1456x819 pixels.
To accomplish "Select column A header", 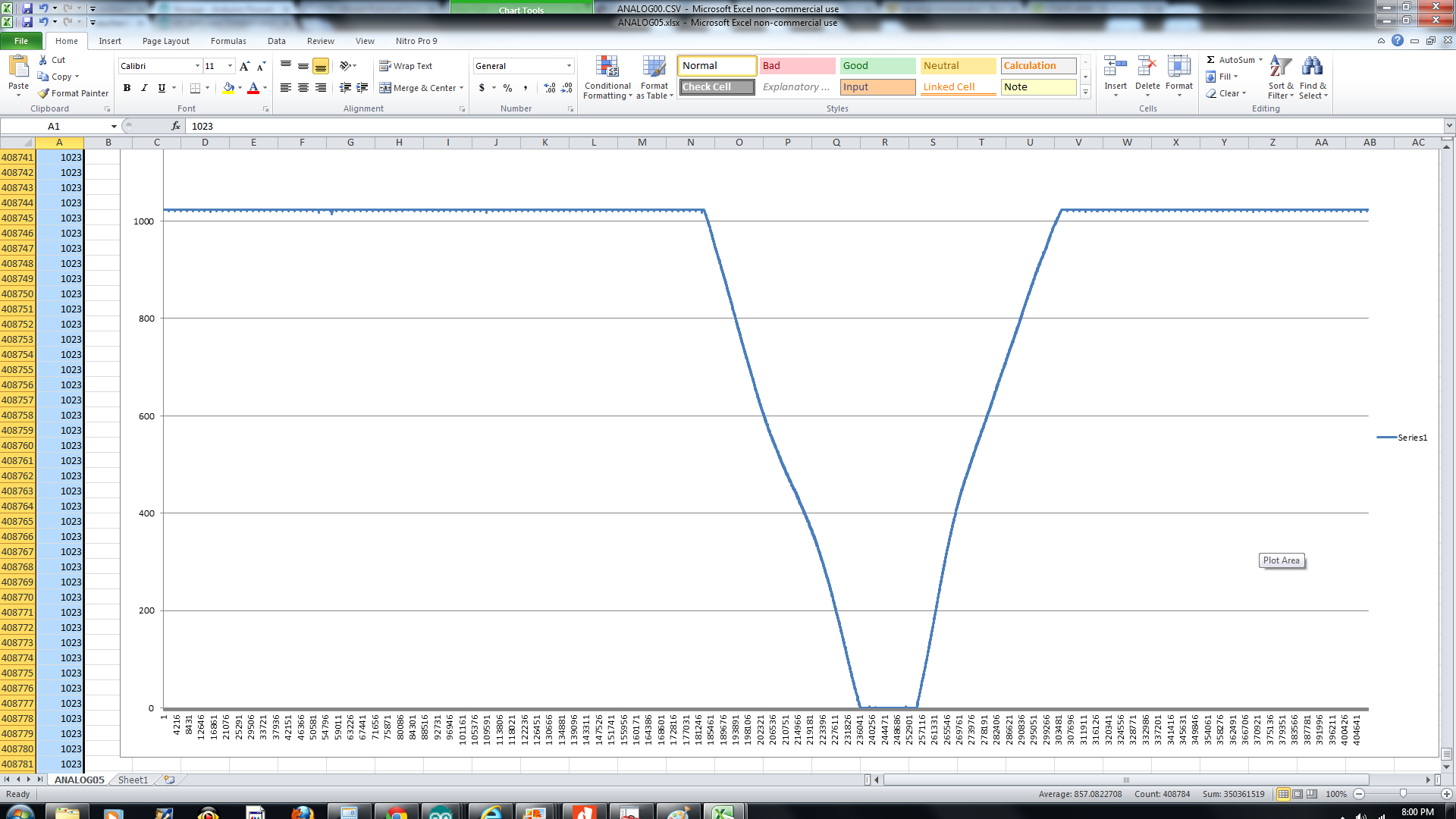I will 59,143.
